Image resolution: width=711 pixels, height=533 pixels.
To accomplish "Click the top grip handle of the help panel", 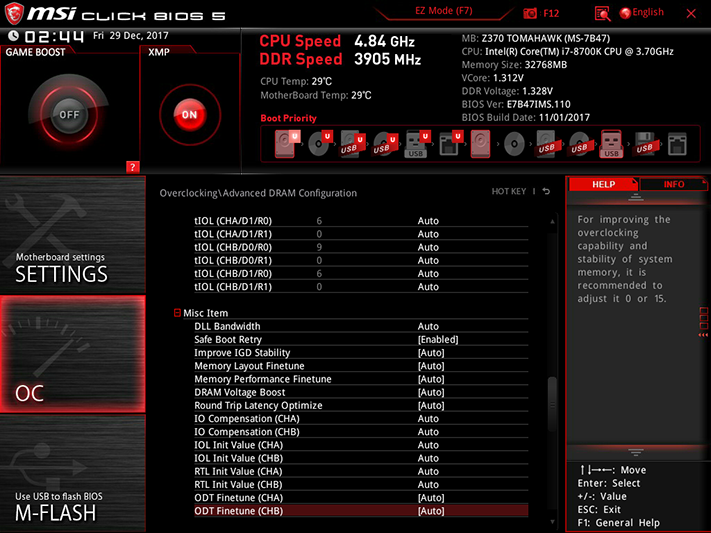I will (x=636, y=197).
